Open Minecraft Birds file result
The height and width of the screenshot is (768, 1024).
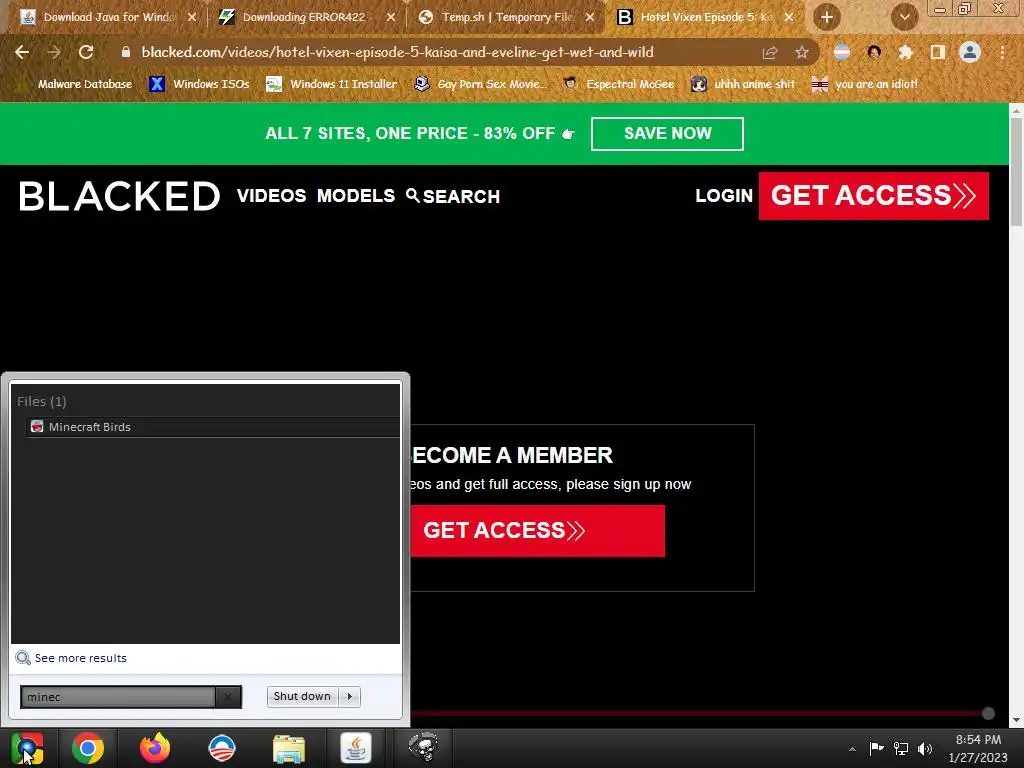point(212,427)
